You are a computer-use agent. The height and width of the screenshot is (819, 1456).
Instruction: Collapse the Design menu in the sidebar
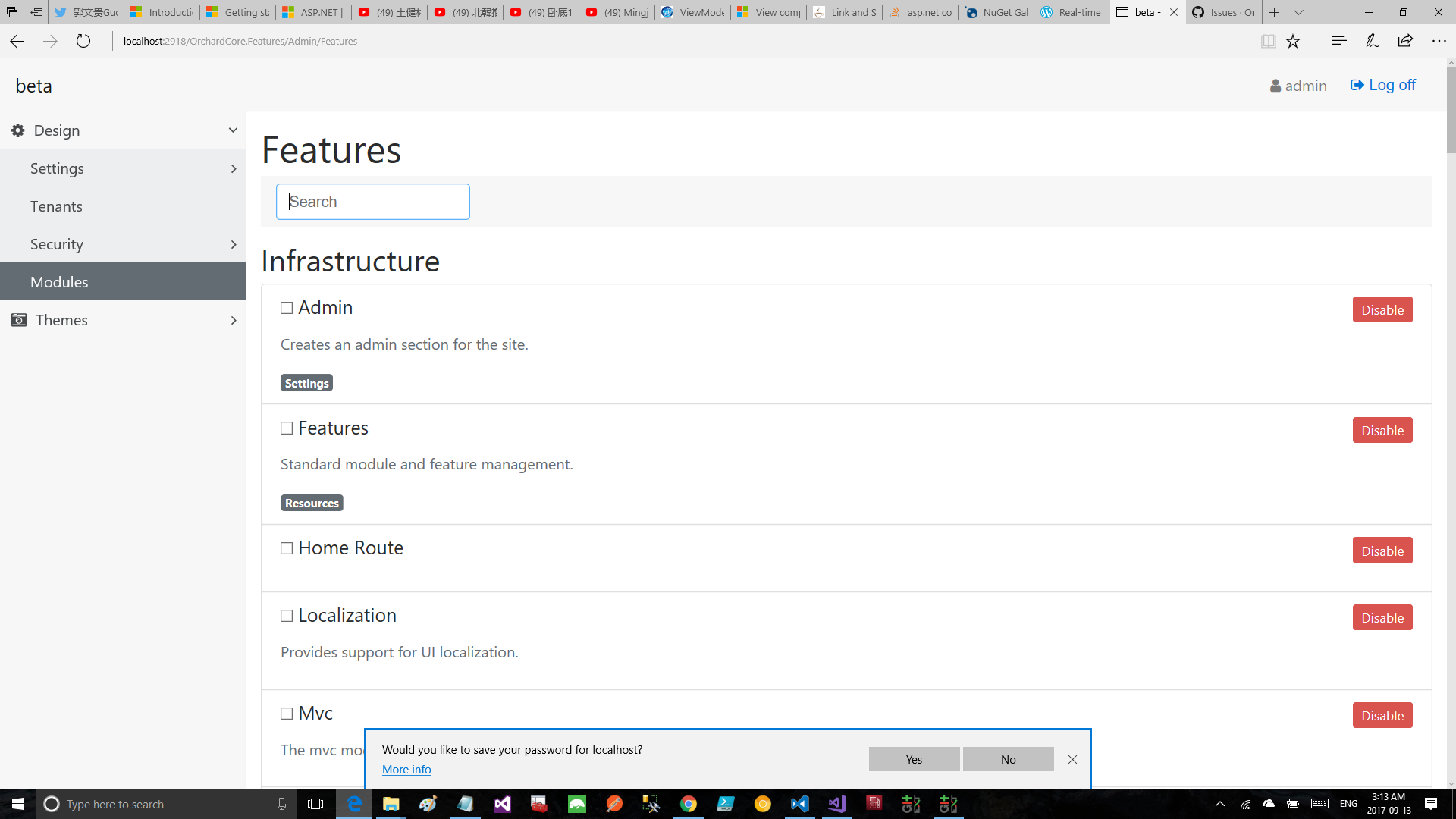[x=233, y=130]
